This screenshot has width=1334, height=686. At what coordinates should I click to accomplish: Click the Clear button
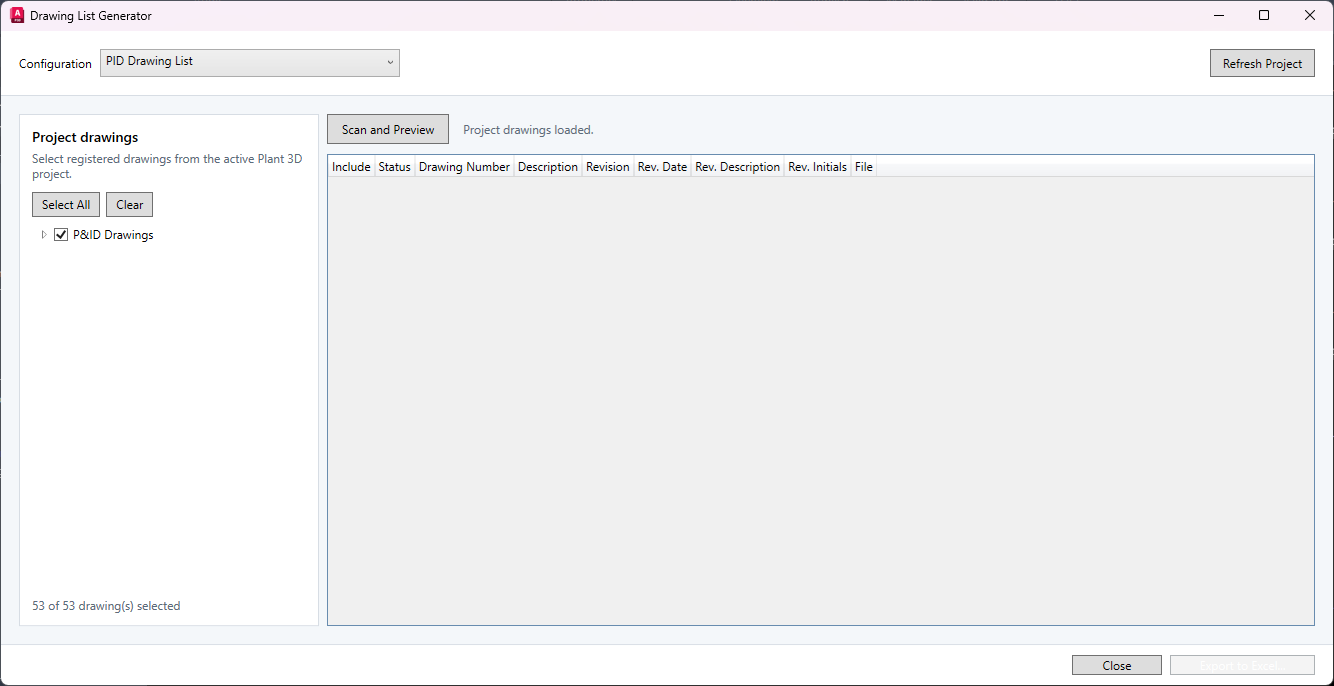[x=130, y=204]
